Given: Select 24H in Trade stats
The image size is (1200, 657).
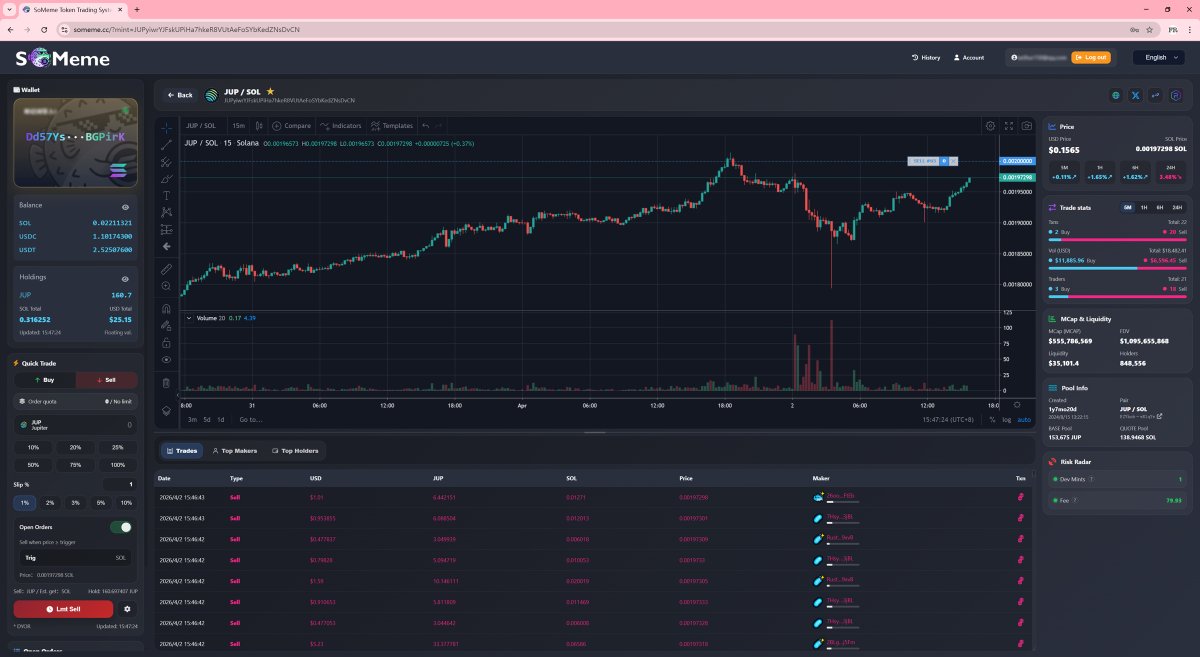Looking at the screenshot, I should [x=1177, y=207].
